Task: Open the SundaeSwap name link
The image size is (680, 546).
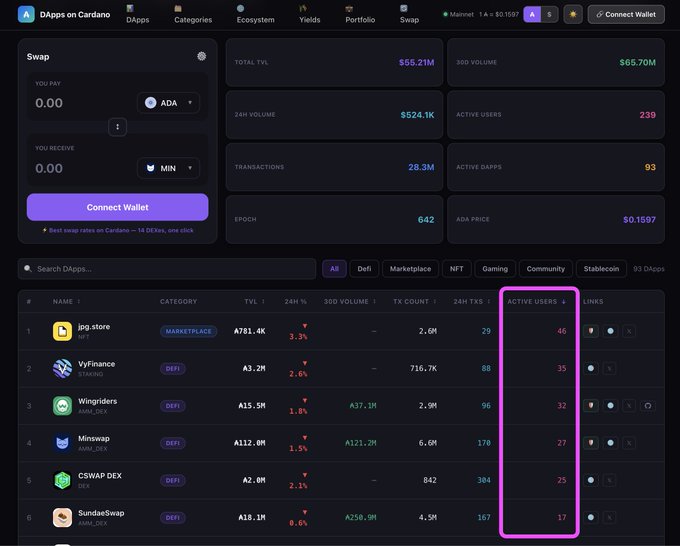Action: 101,513
